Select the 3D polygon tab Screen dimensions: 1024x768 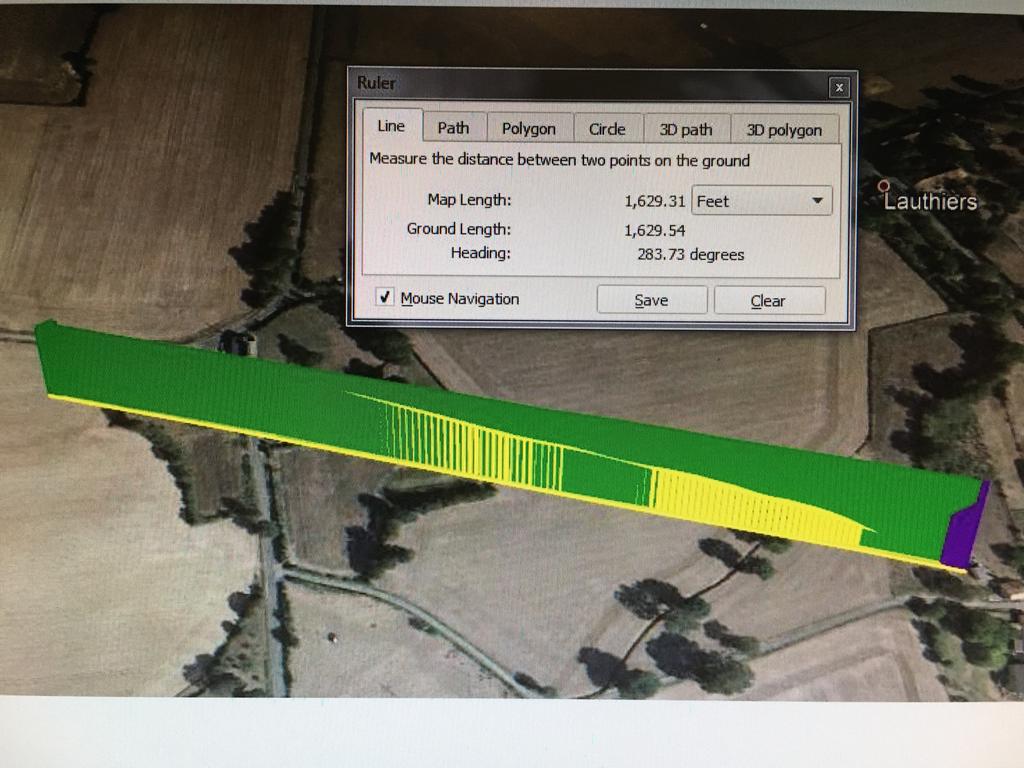(x=784, y=130)
